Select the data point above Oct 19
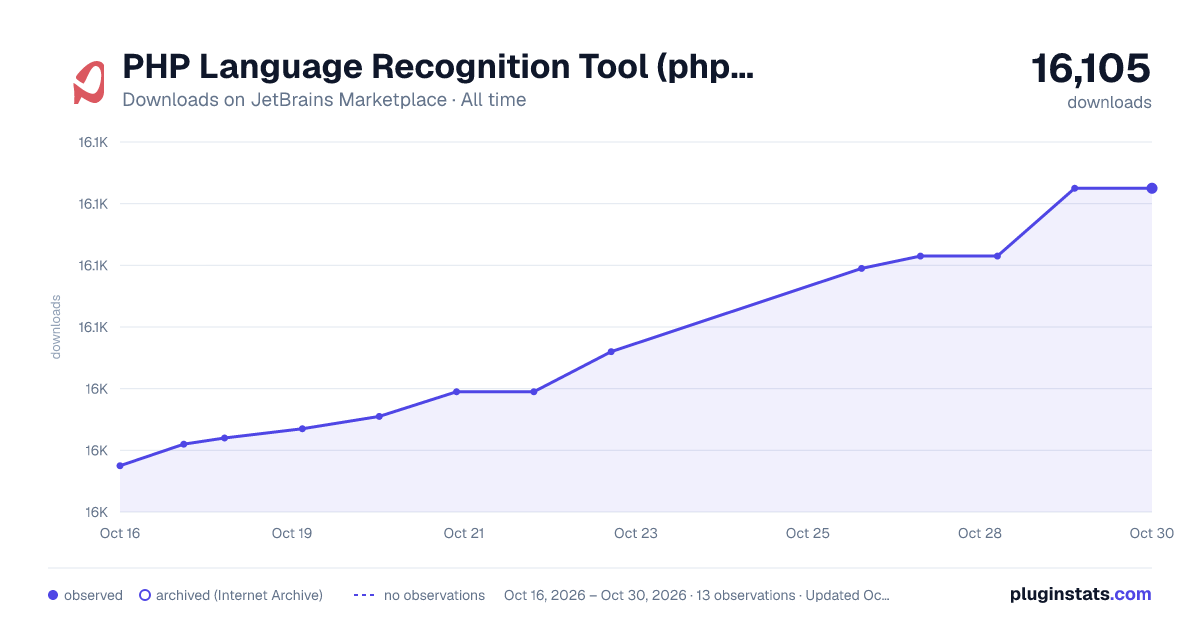Viewport: 1200px width, 630px height. (302, 429)
